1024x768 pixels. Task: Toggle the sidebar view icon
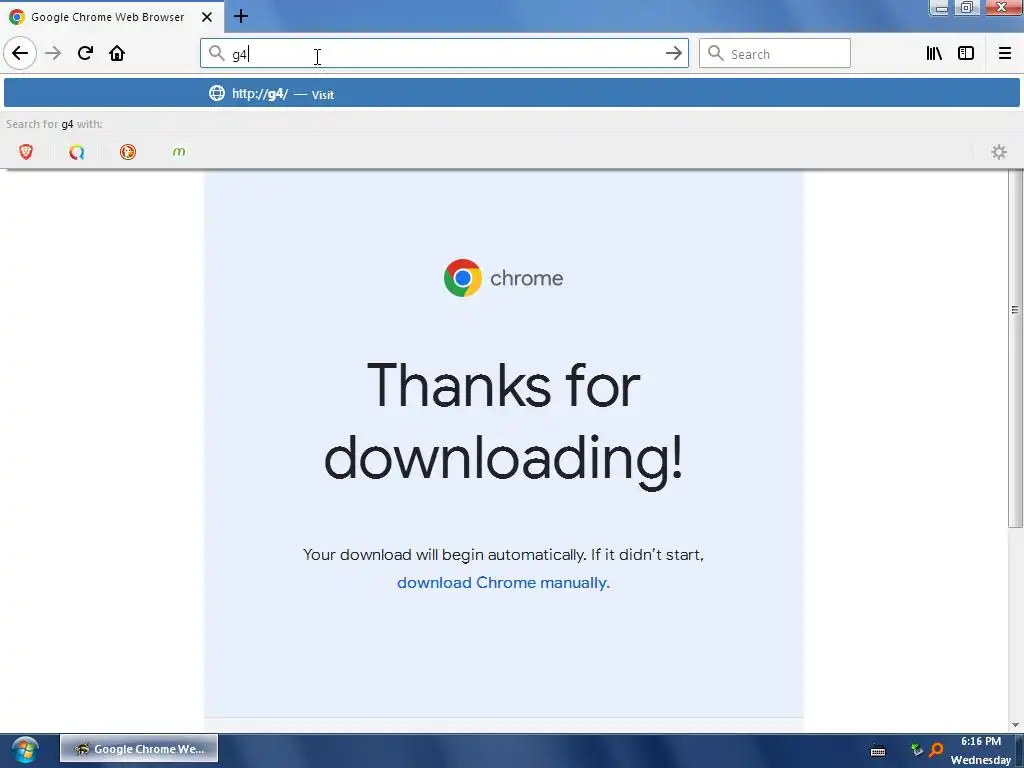click(966, 53)
